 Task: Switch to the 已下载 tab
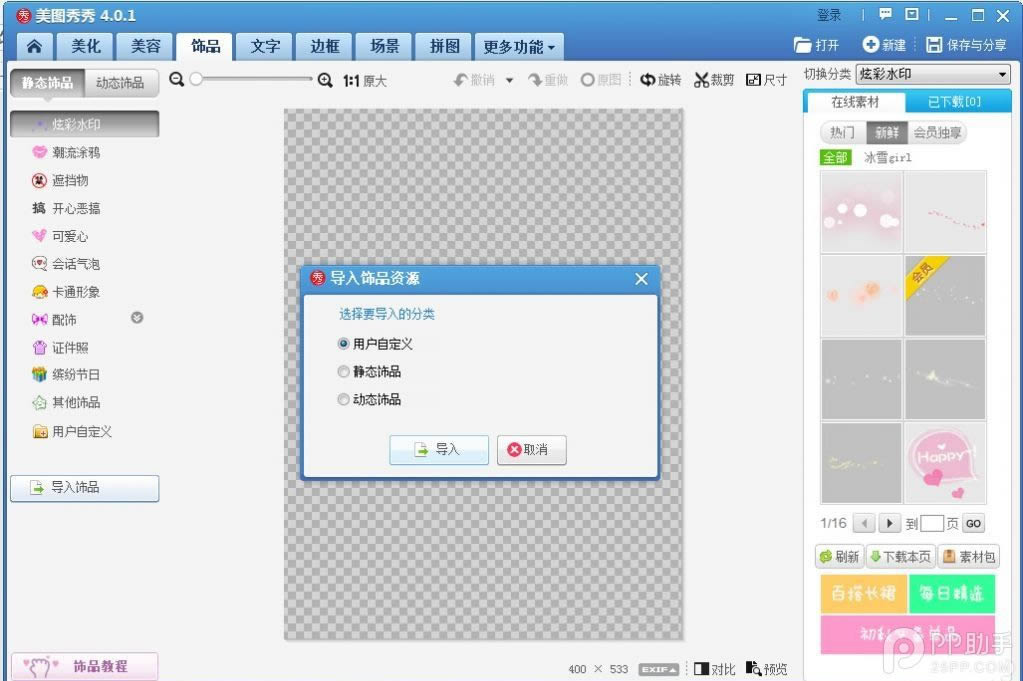click(954, 102)
